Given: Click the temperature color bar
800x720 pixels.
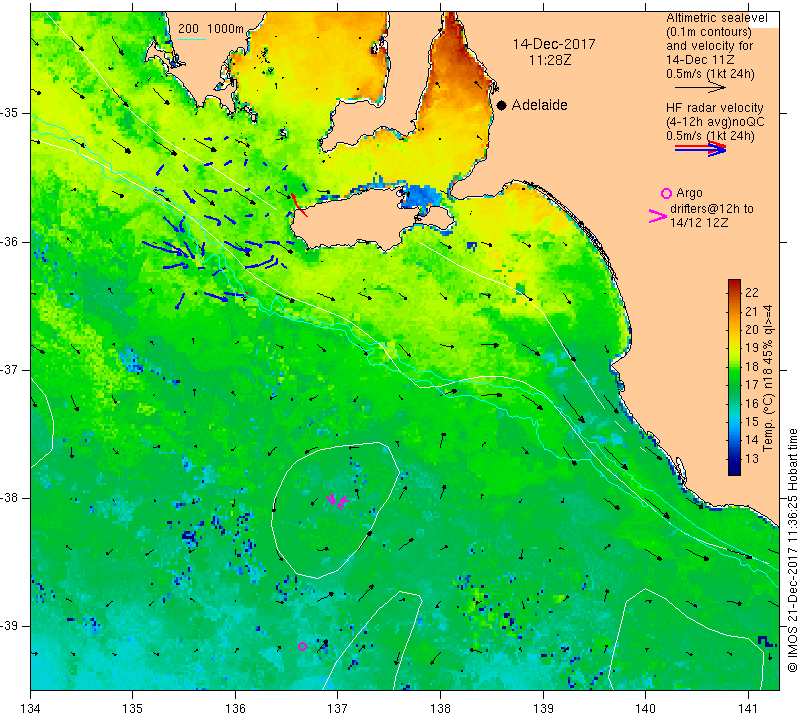Looking at the screenshot, I should 734,377.
